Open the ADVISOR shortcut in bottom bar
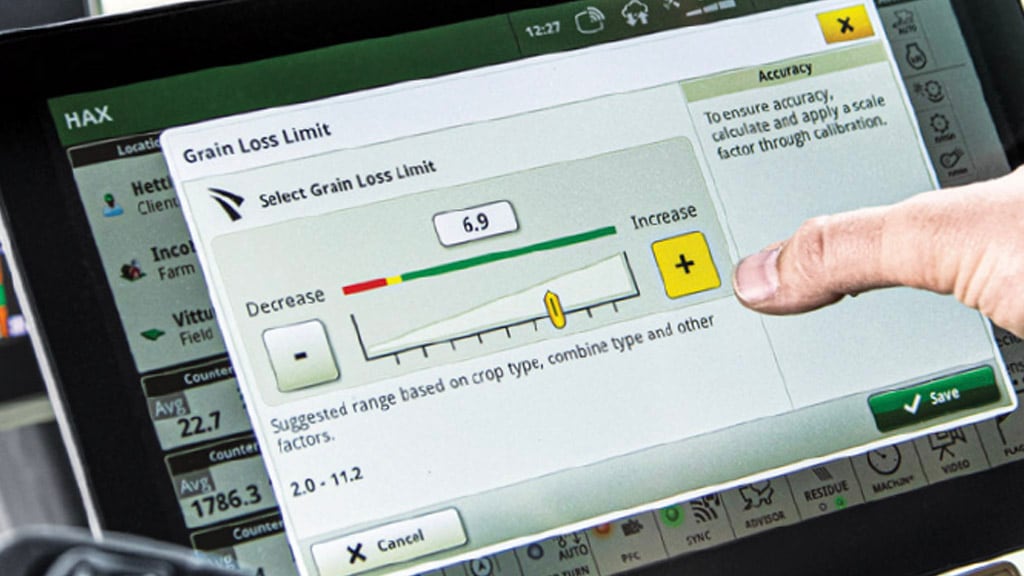Screen dimensions: 1024x576 pyautogui.click(x=761, y=505)
